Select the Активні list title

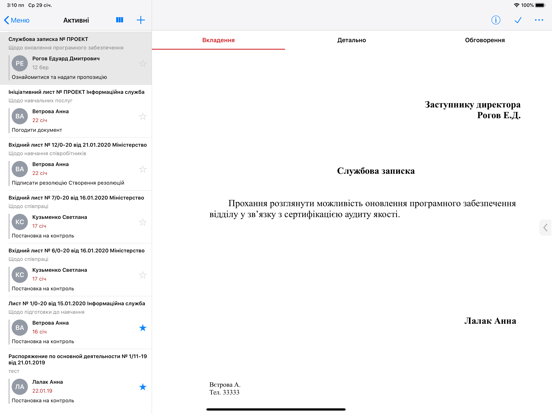(x=76, y=20)
